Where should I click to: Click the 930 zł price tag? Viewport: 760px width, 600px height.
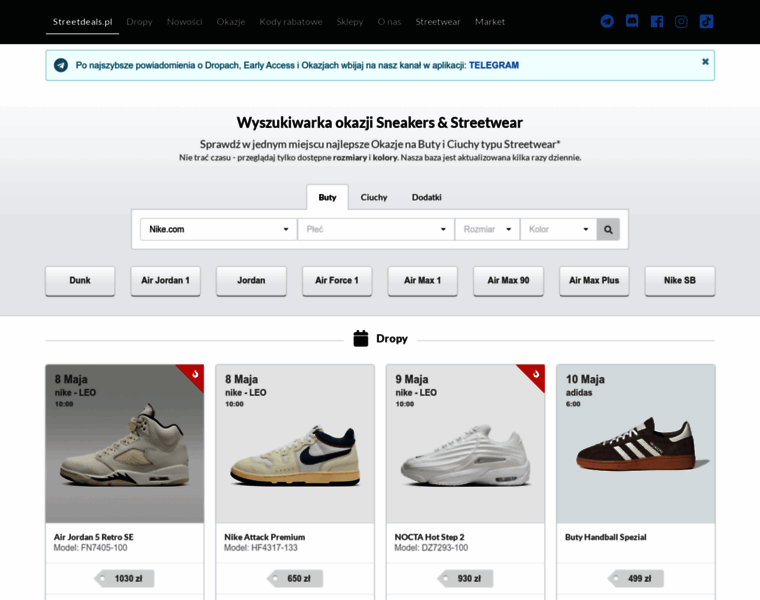coord(465,578)
